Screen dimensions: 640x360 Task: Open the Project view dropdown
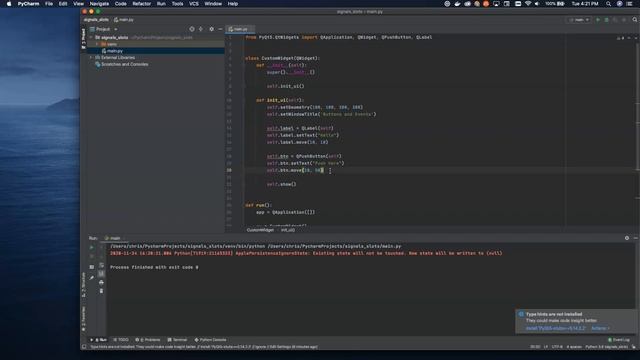pyautogui.click(x=104, y=29)
